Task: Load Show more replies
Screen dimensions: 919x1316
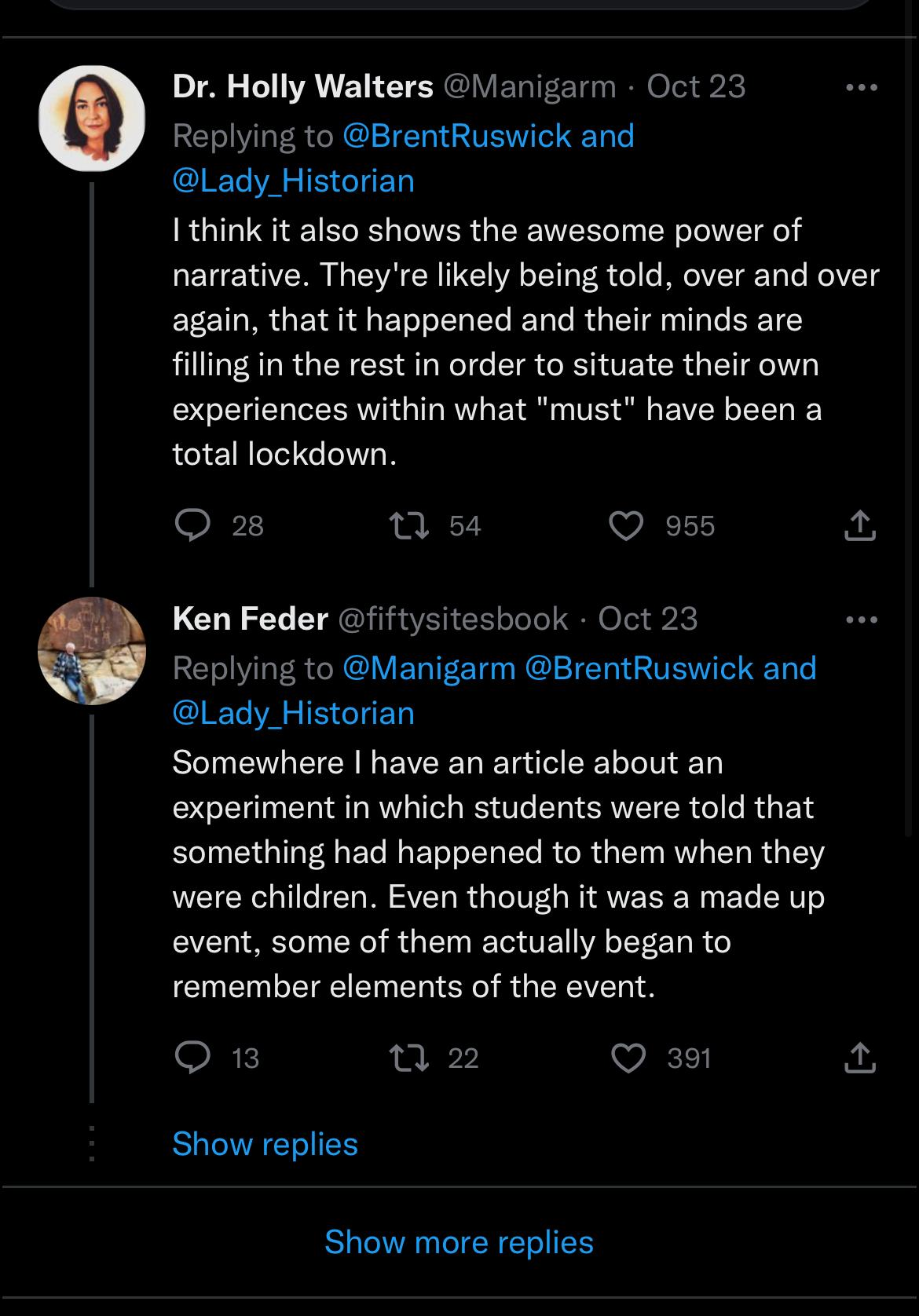Action: tap(459, 1242)
